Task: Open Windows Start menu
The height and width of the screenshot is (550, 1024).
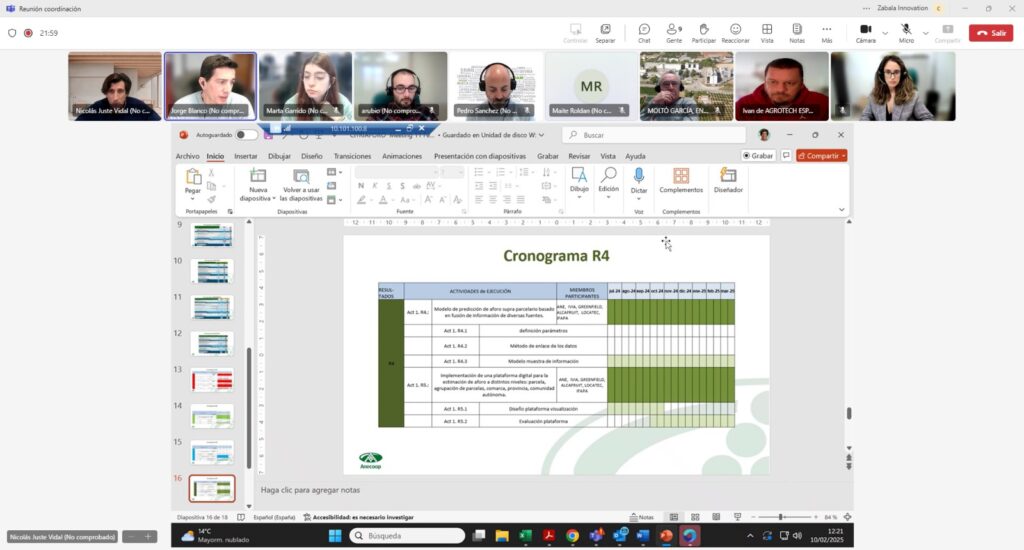Action: (335, 536)
